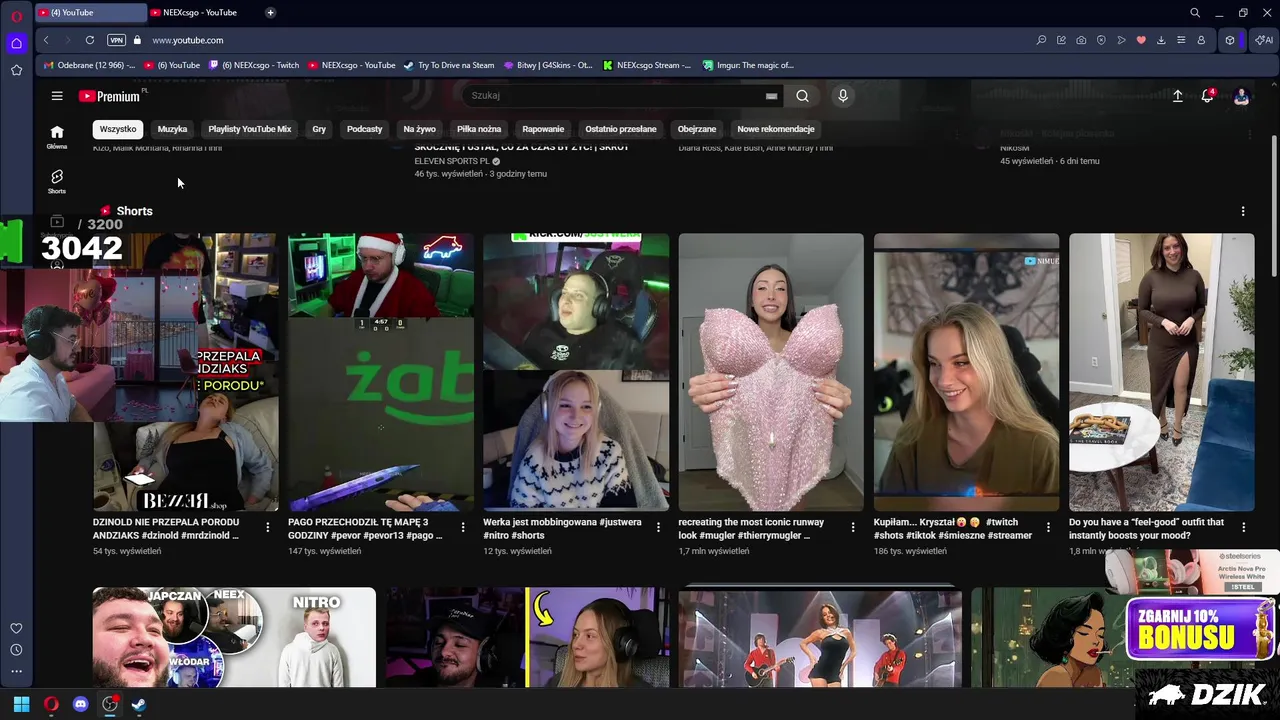Go back with Opera's back arrow

(46, 40)
